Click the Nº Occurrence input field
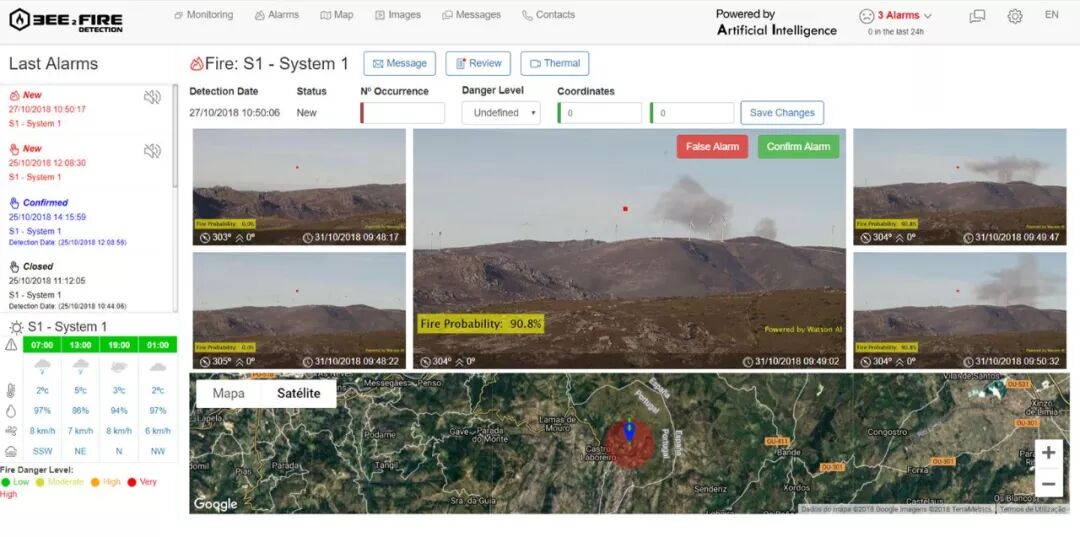Viewport: 1080px width, 537px height. 403,113
